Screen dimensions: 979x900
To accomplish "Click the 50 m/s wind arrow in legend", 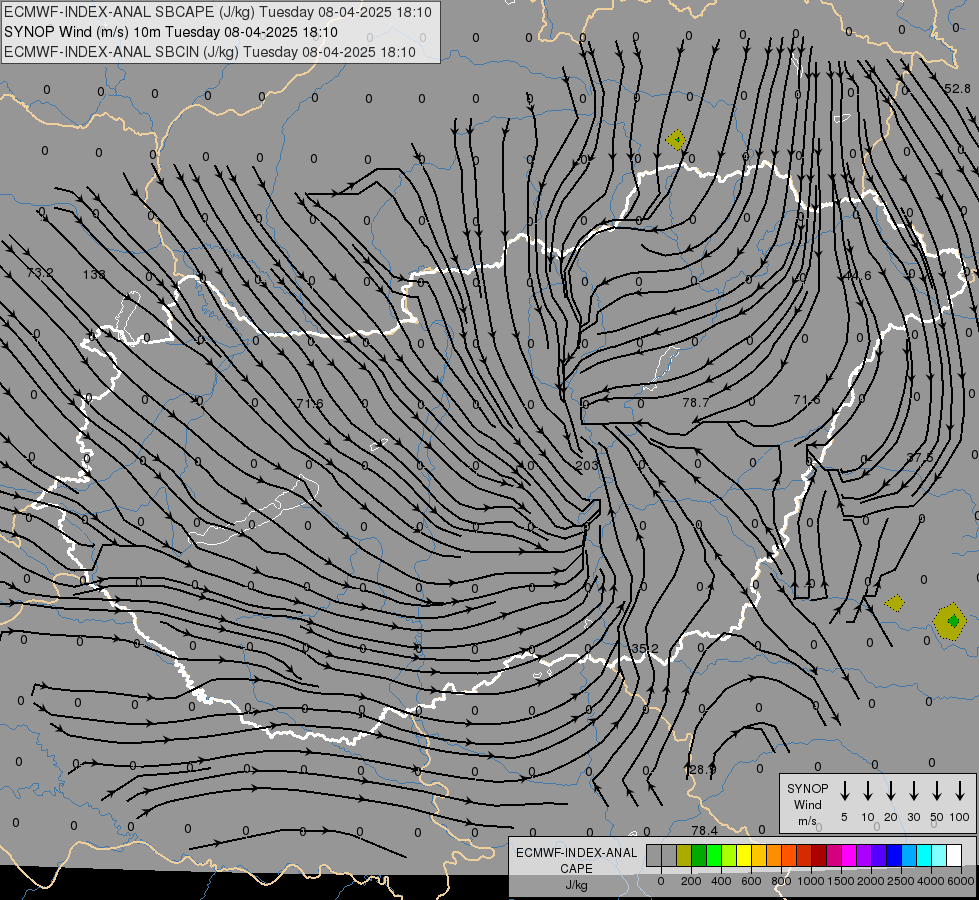I will [937, 791].
